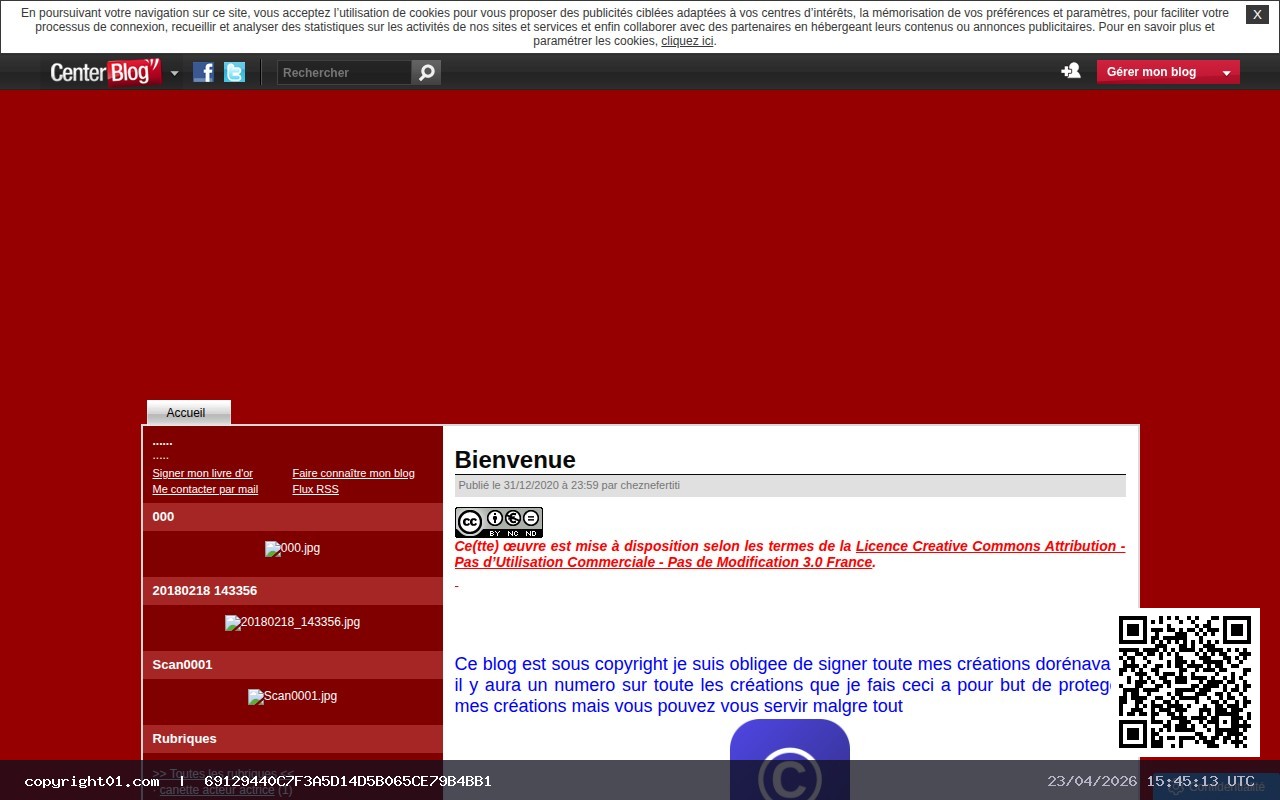Follow the Licence Creative Commons Attribution link
This screenshot has width=1280, height=800.
pos(990,546)
